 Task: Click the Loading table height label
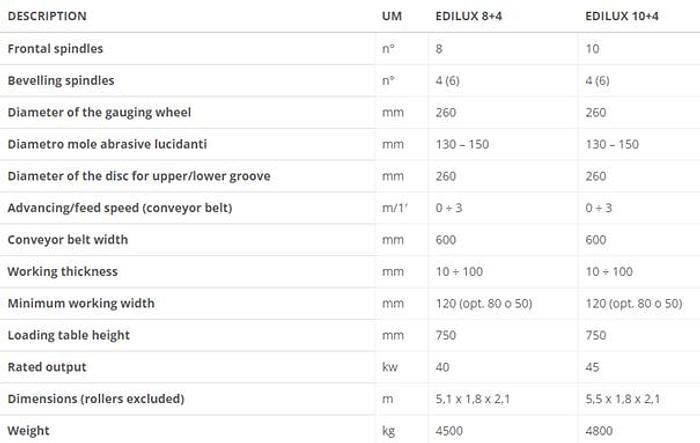tap(69, 335)
